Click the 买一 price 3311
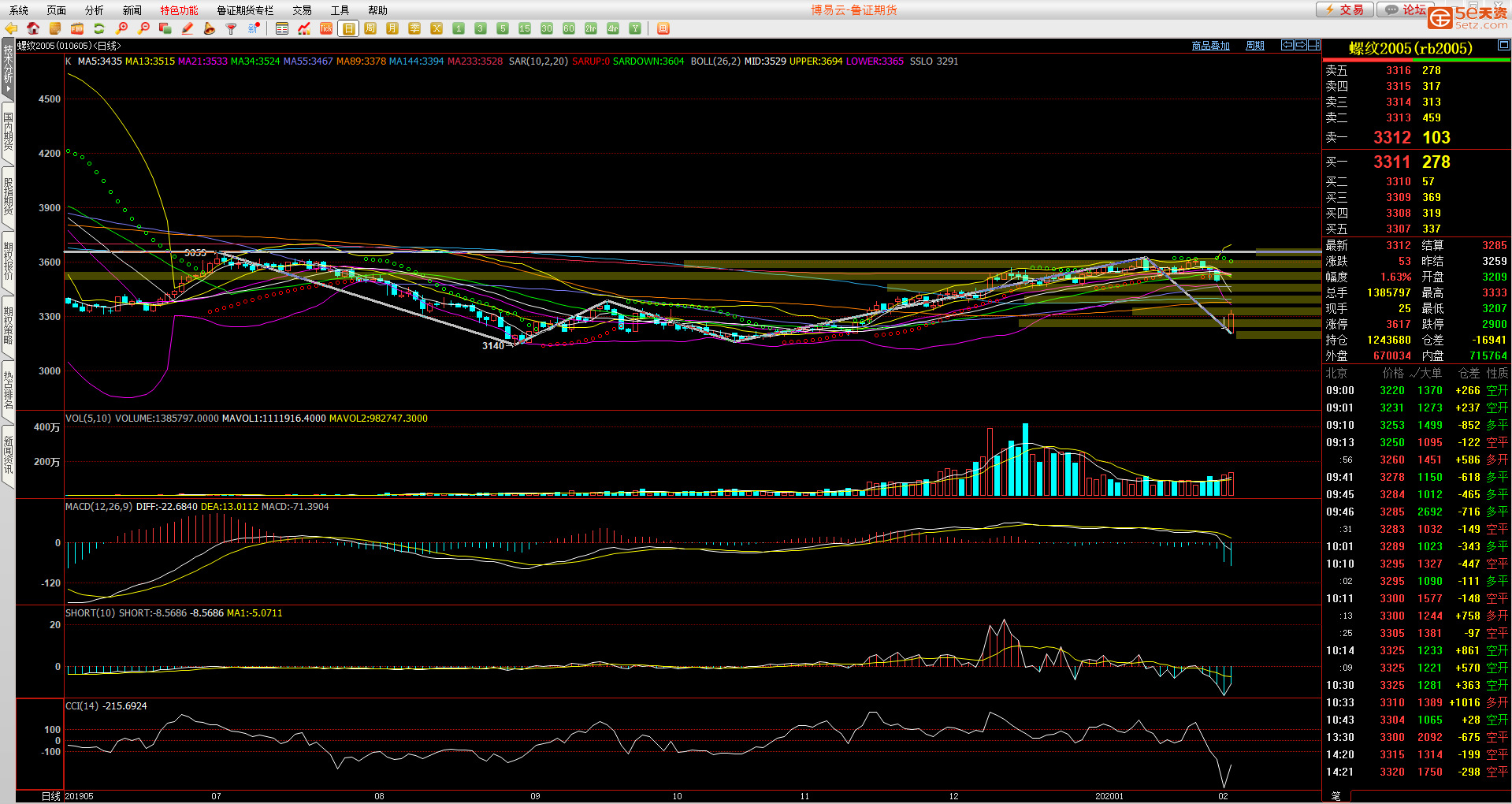The width and height of the screenshot is (1512, 804). 1392,162
